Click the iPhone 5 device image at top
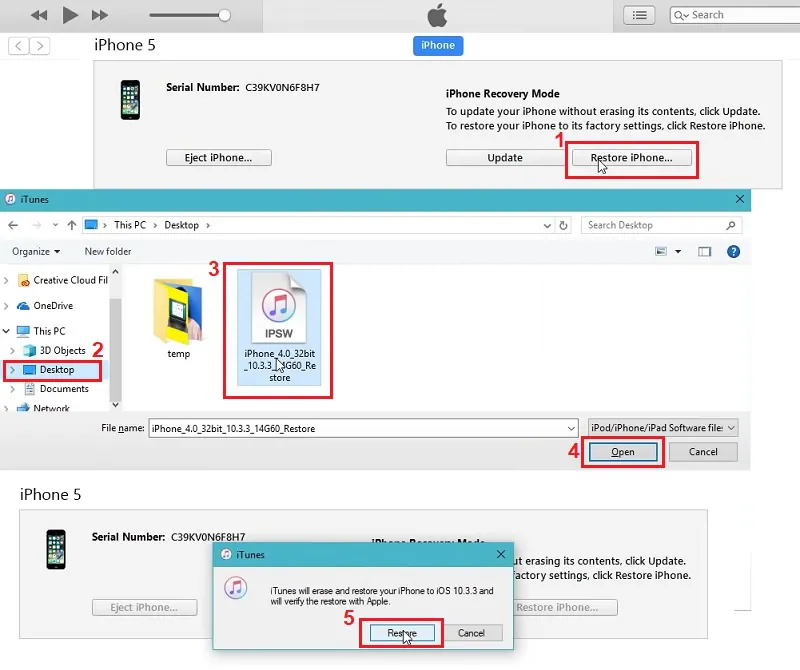800x670 pixels. tap(130, 100)
